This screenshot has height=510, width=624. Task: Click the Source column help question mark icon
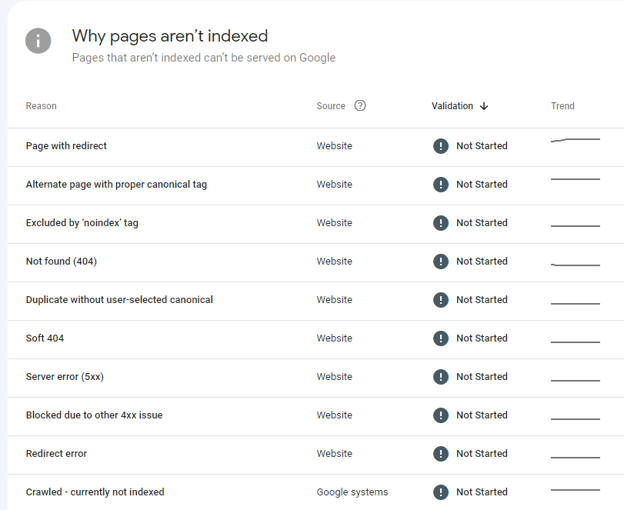click(360, 106)
